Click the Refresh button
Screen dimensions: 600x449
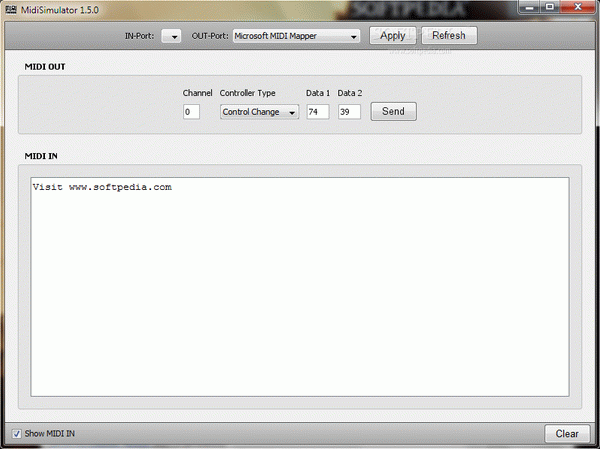(449, 36)
